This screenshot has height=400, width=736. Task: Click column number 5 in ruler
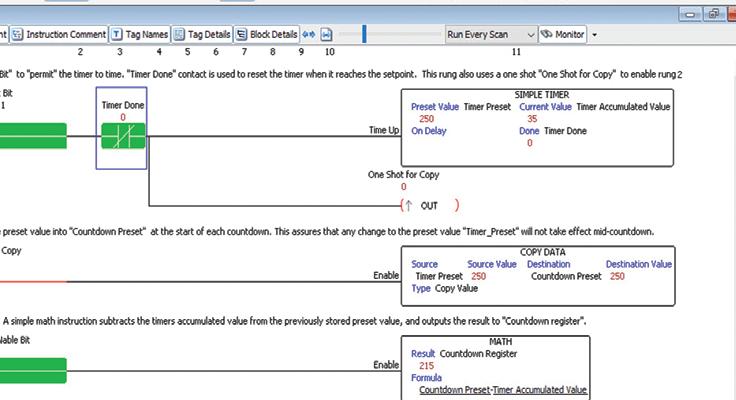(187, 52)
